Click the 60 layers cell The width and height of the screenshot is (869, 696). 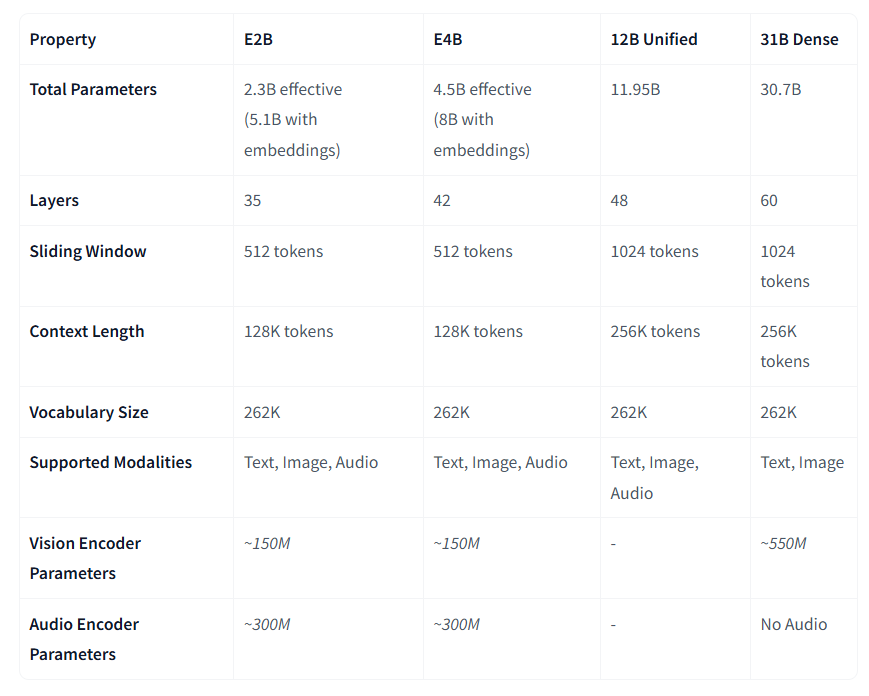[769, 201]
